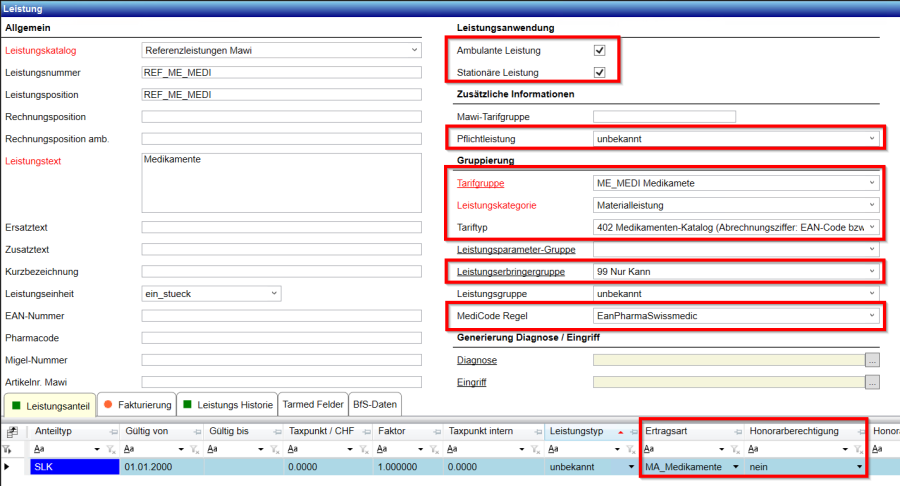Pin the Faktor column
The width and height of the screenshot is (900, 486).
coord(437,431)
